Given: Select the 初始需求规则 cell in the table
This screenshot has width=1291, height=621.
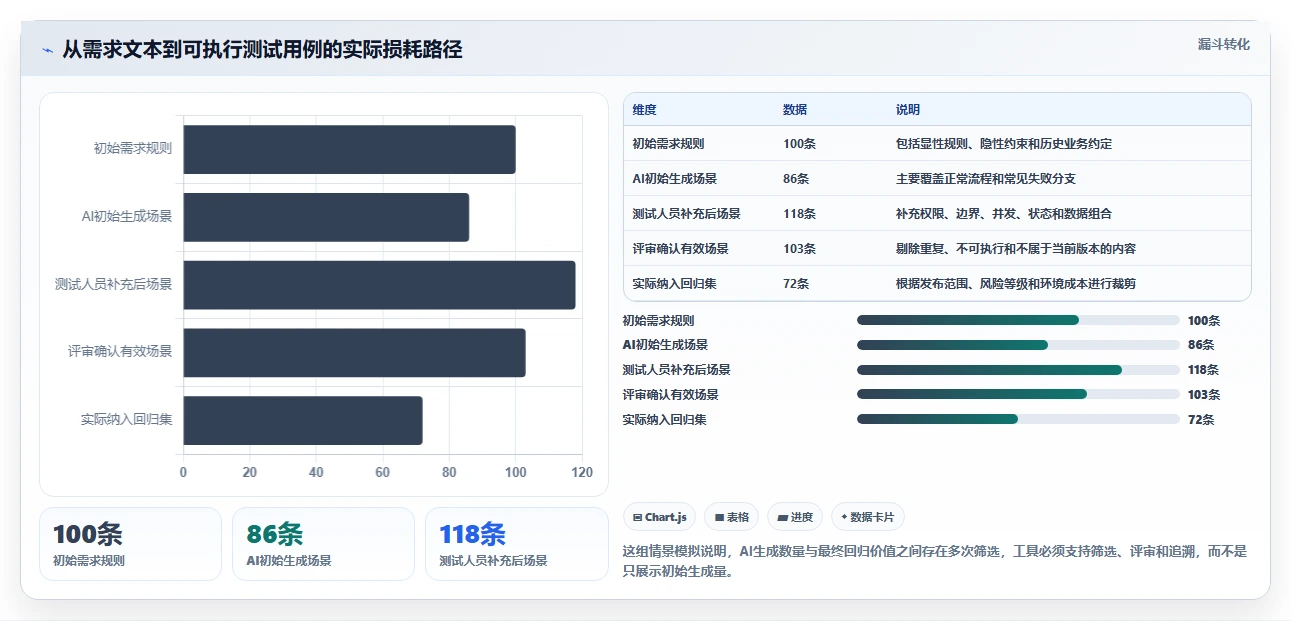Looking at the screenshot, I should [x=669, y=144].
